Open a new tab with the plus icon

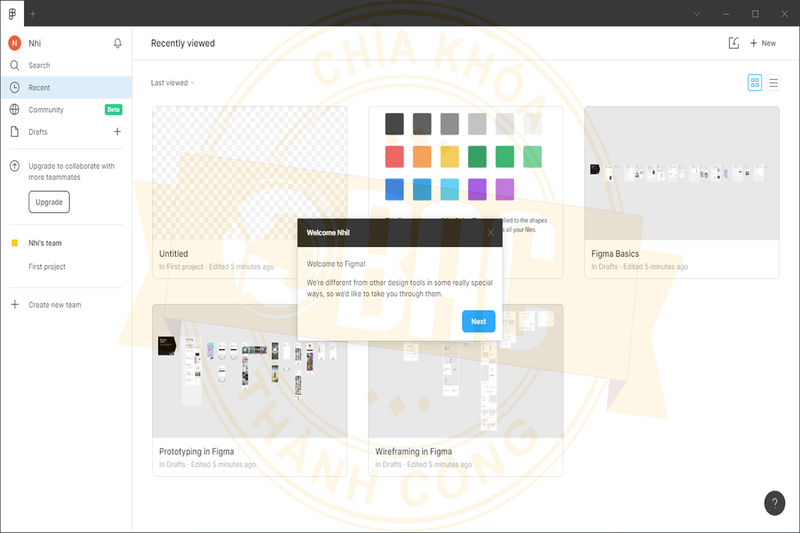pos(33,14)
